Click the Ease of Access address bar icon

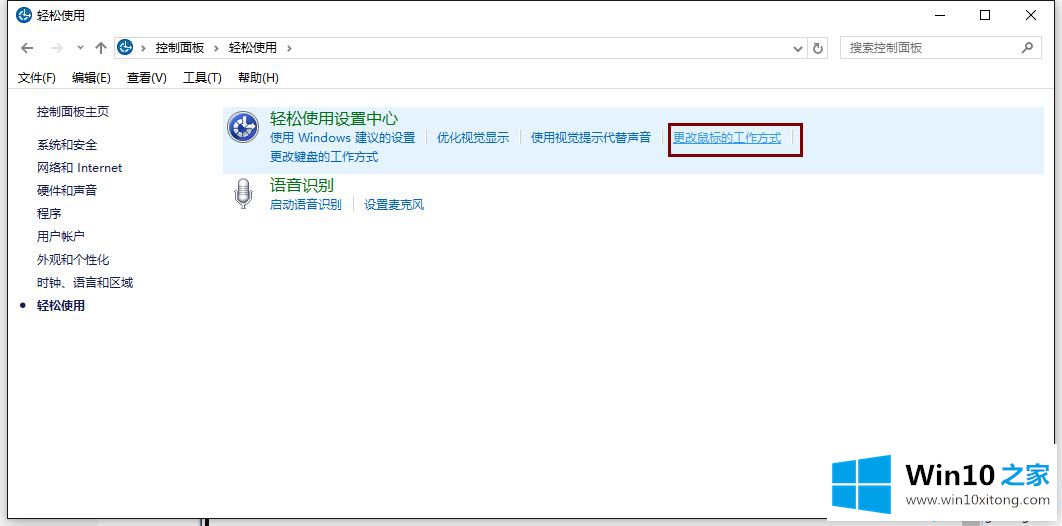[125, 47]
